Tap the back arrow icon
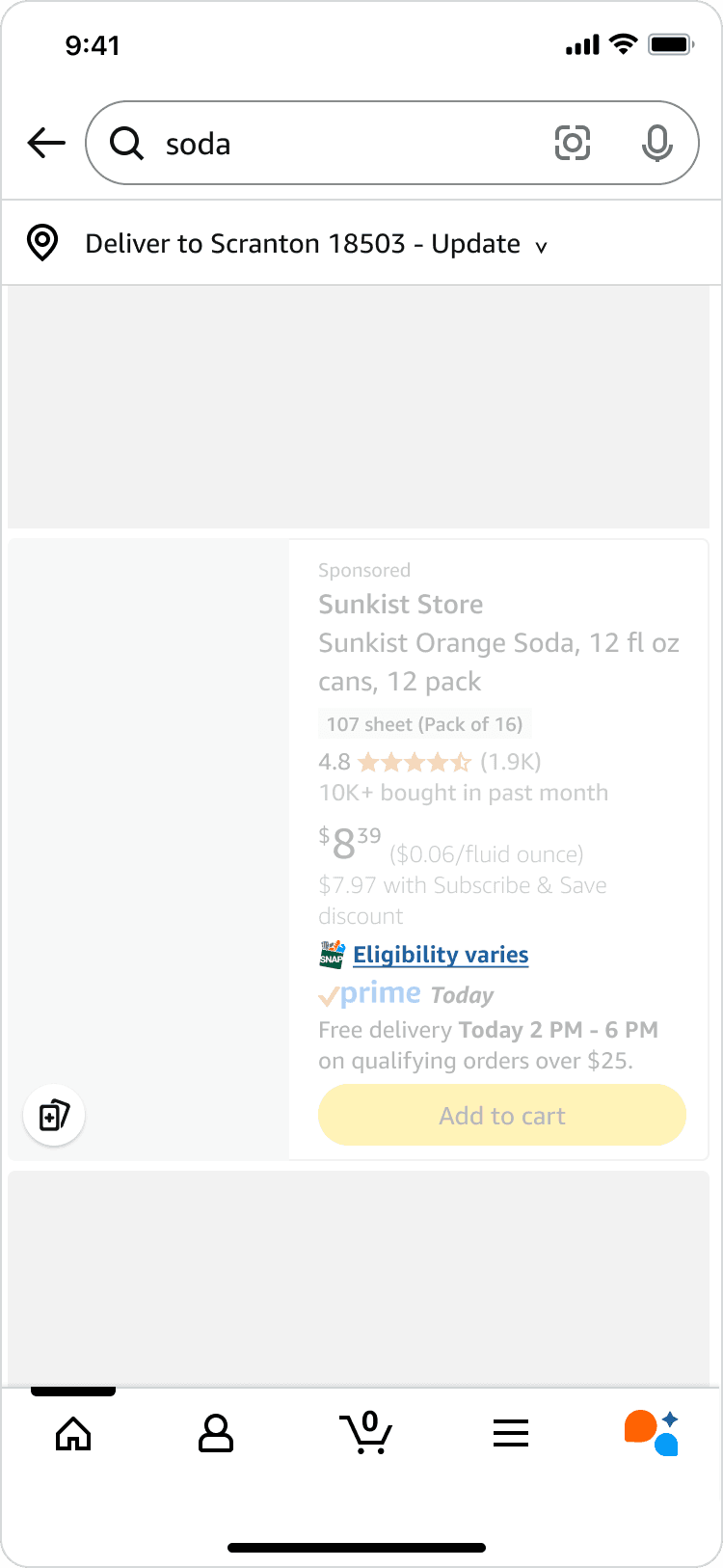723x1568 pixels. [46, 144]
